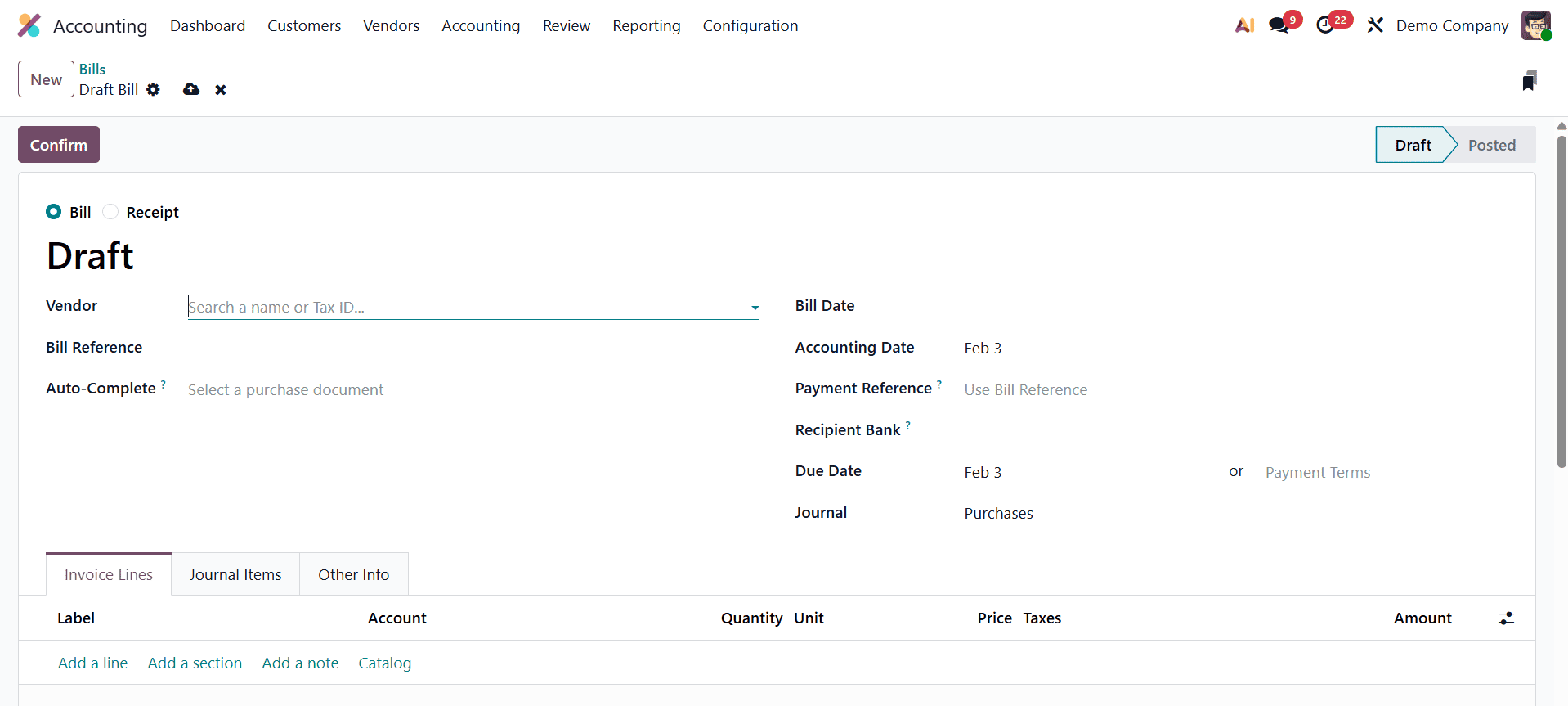Switch to the Journal Items tab

click(x=235, y=574)
